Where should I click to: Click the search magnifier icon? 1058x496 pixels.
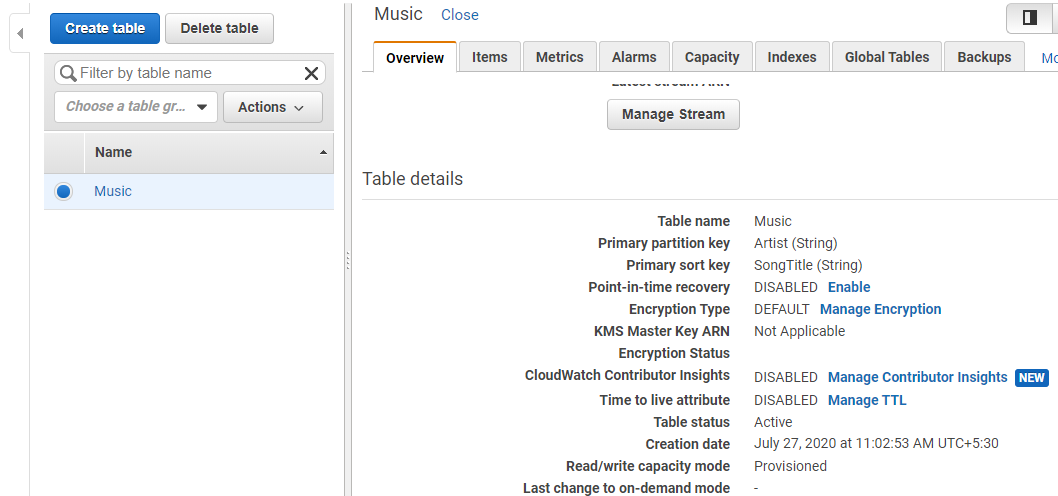tap(68, 73)
